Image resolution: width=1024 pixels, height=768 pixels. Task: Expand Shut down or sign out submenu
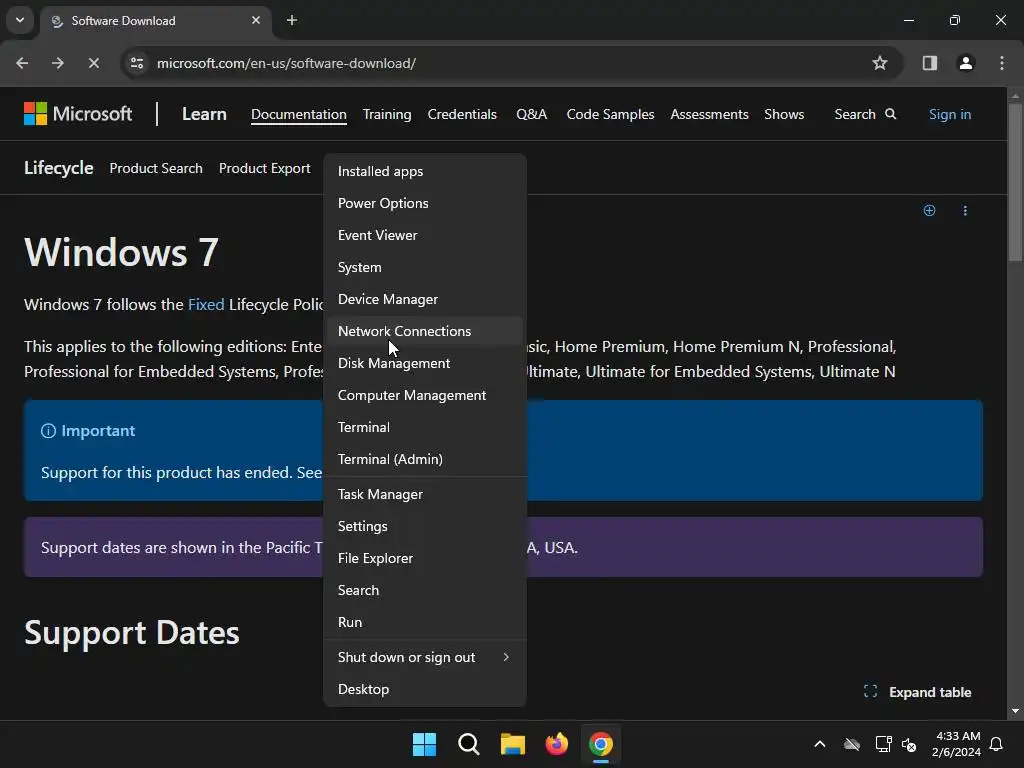coord(424,658)
